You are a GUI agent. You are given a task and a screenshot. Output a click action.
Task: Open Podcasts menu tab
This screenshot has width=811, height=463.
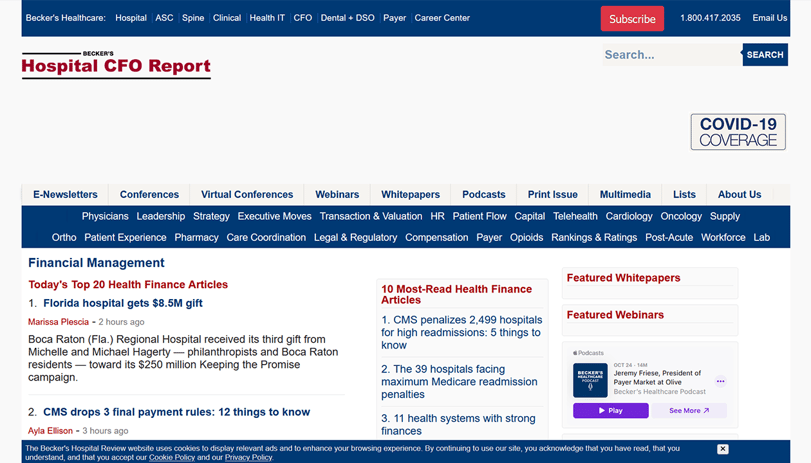pos(484,195)
